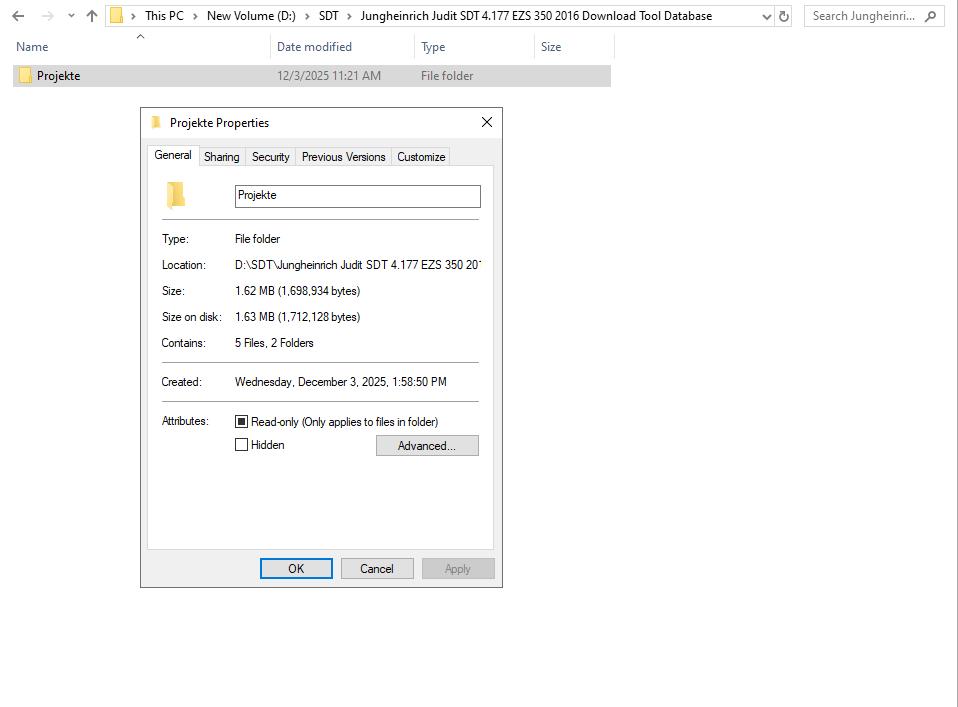
Task: Click the large folder icon in Properties
Action: click(175, 196)
